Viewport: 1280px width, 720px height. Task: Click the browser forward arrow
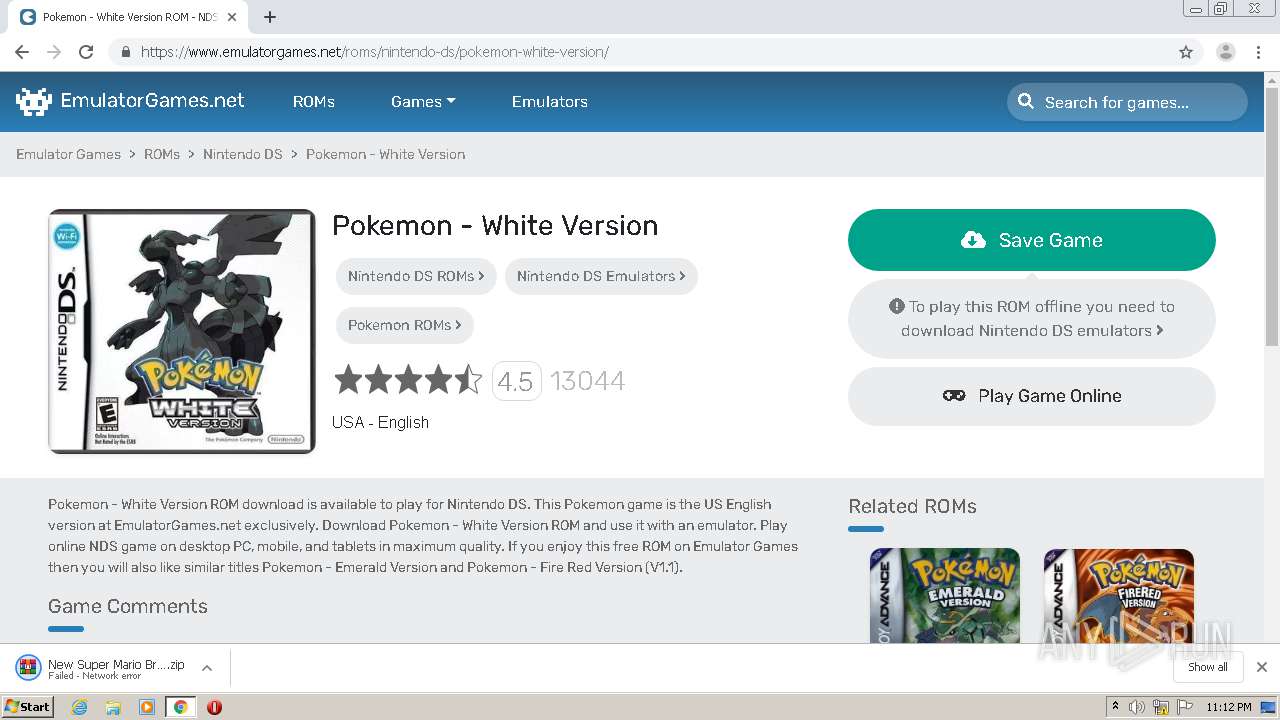(54, 52)
